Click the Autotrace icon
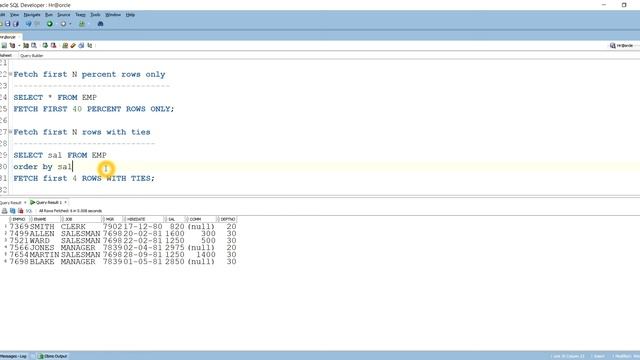The image size is (640, 360). coord(34,45)
